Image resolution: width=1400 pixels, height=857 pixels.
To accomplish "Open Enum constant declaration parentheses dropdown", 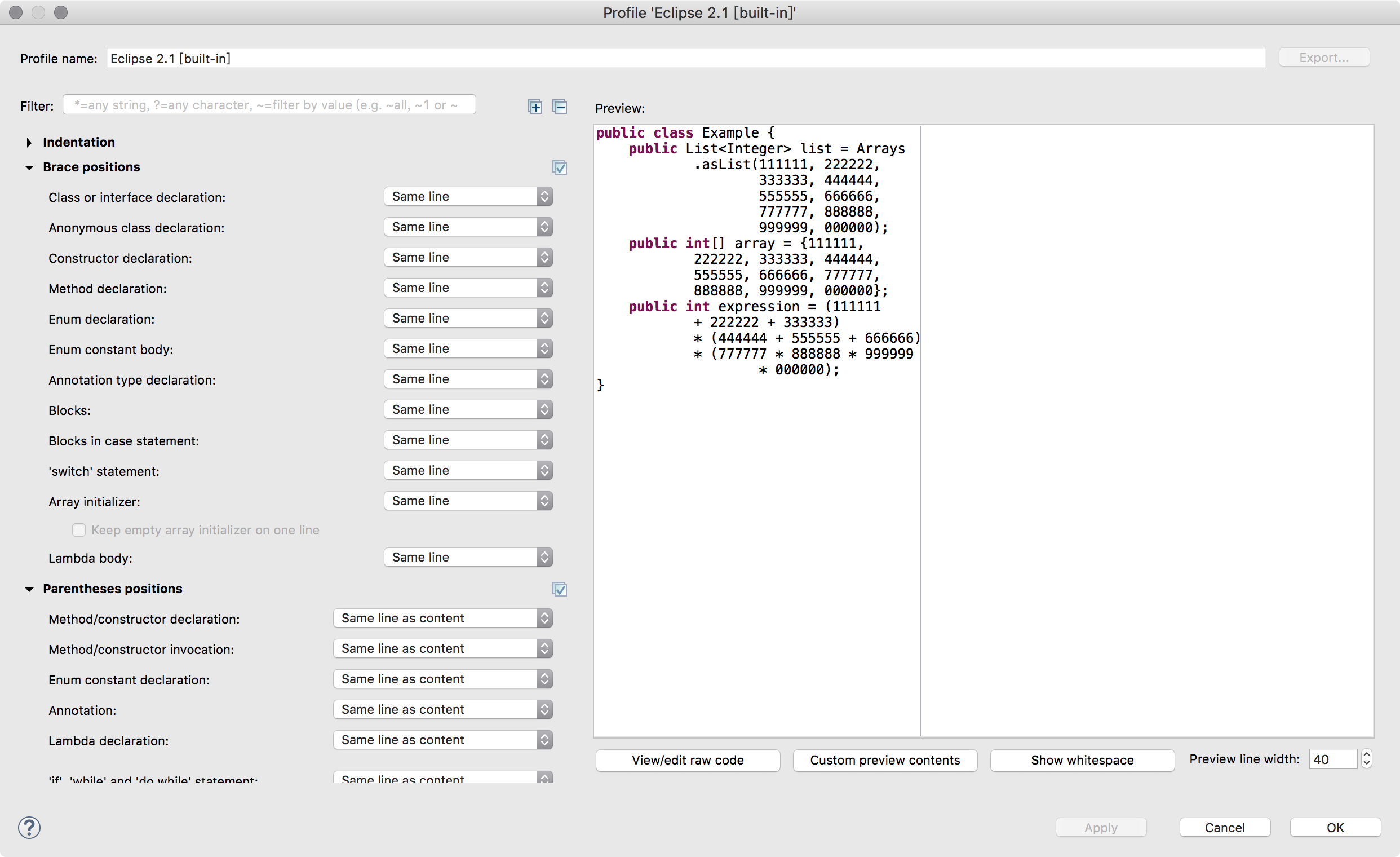I will 442,679.
